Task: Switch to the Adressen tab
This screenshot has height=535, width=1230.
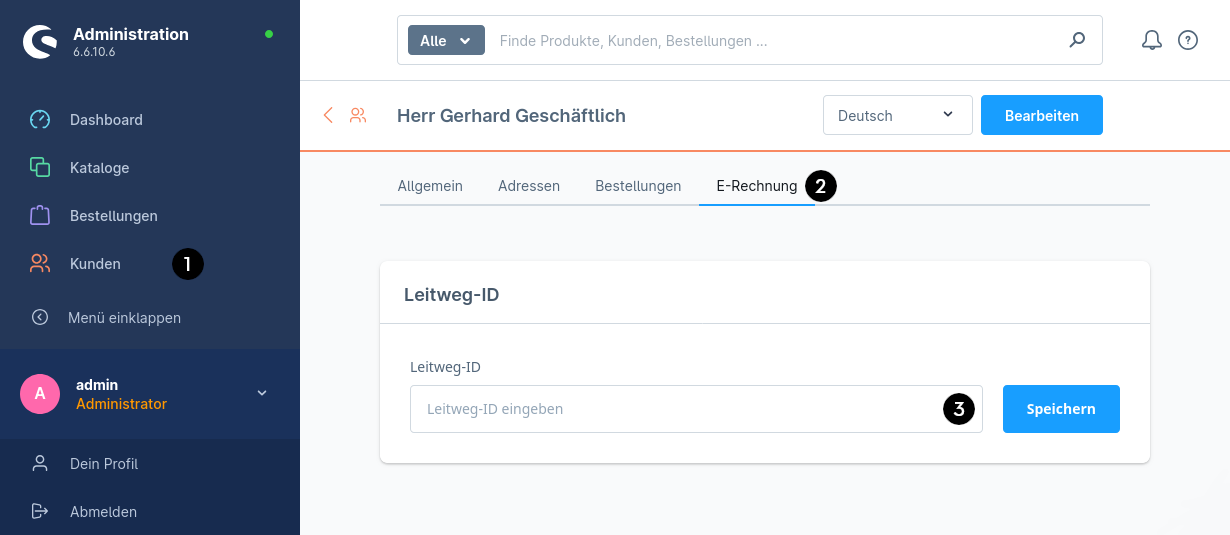Action: click(529, 186)
